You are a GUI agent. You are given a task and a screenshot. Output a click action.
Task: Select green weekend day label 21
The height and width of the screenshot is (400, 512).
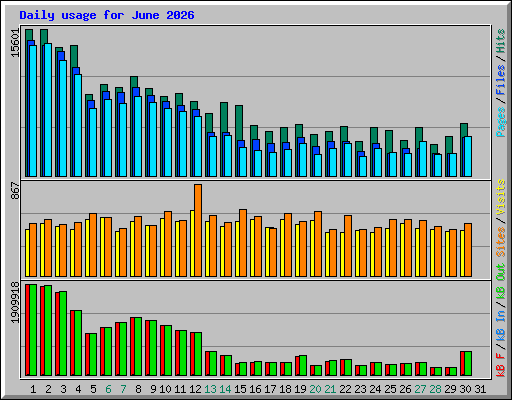(330, 389)
